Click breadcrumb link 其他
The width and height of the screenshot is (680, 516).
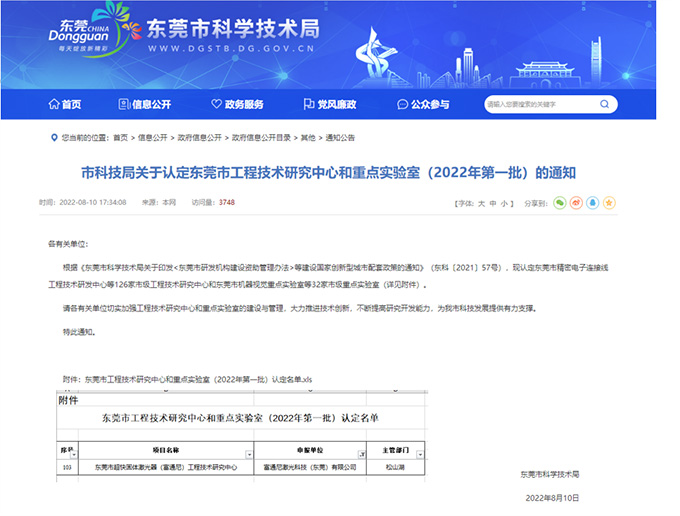308,138
